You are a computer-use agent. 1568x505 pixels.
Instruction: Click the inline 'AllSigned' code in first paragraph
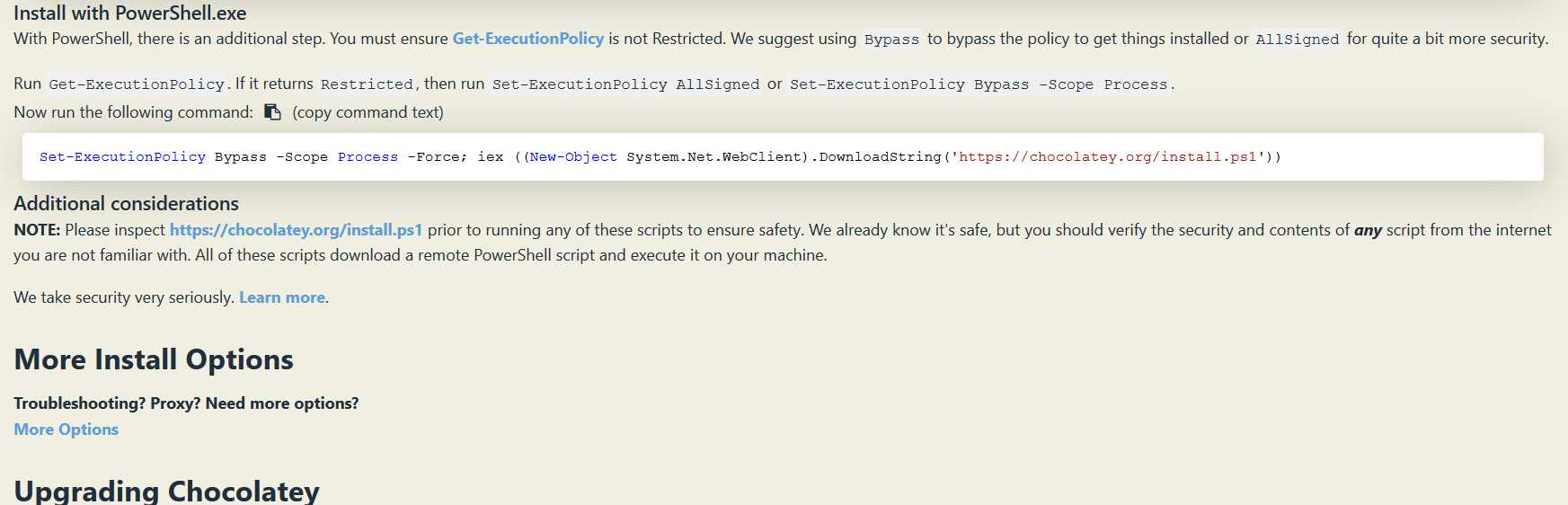point(1297,40)
